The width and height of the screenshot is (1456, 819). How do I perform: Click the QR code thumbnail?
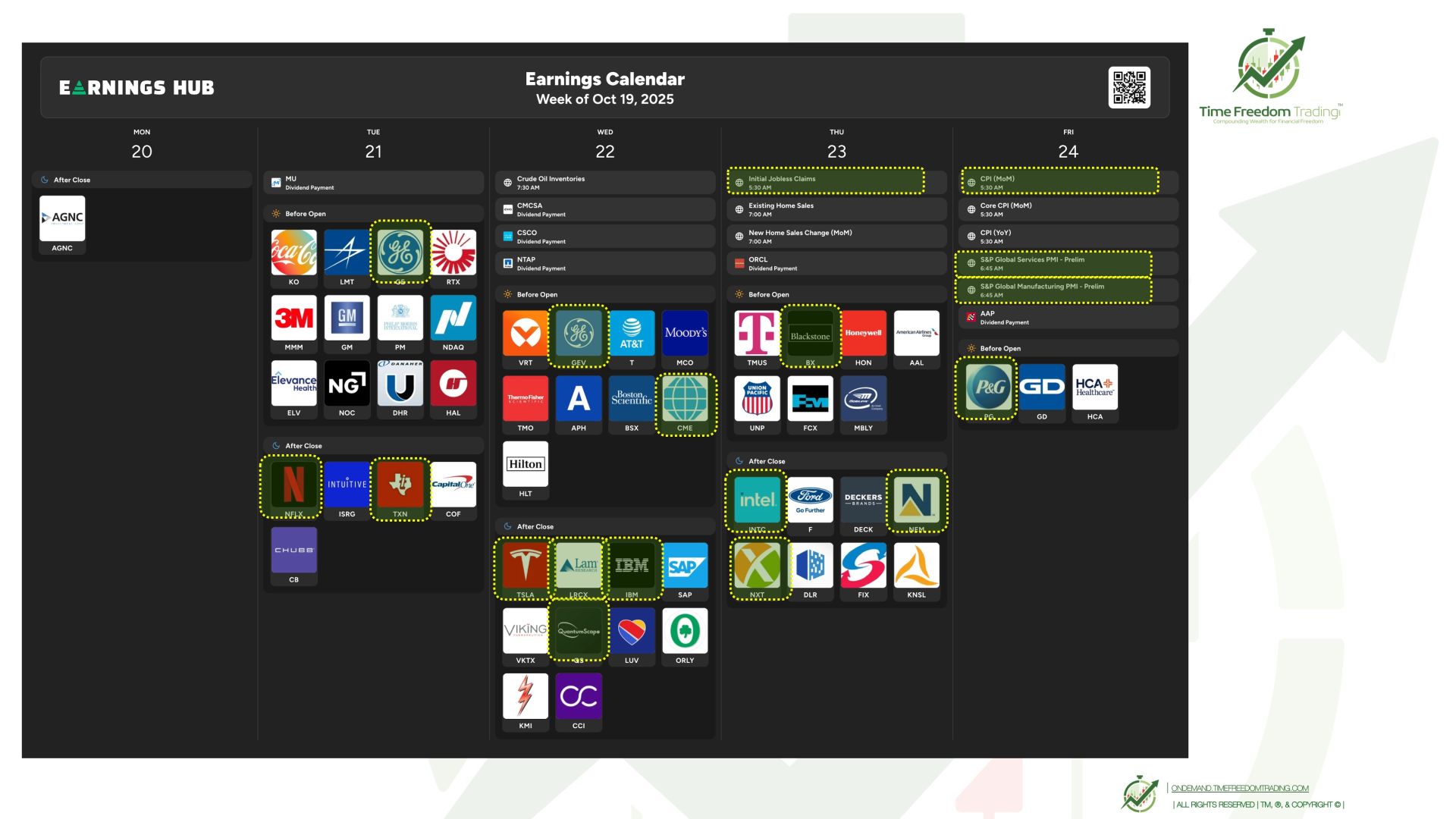pyautogui.click(x=1129, y=88)
